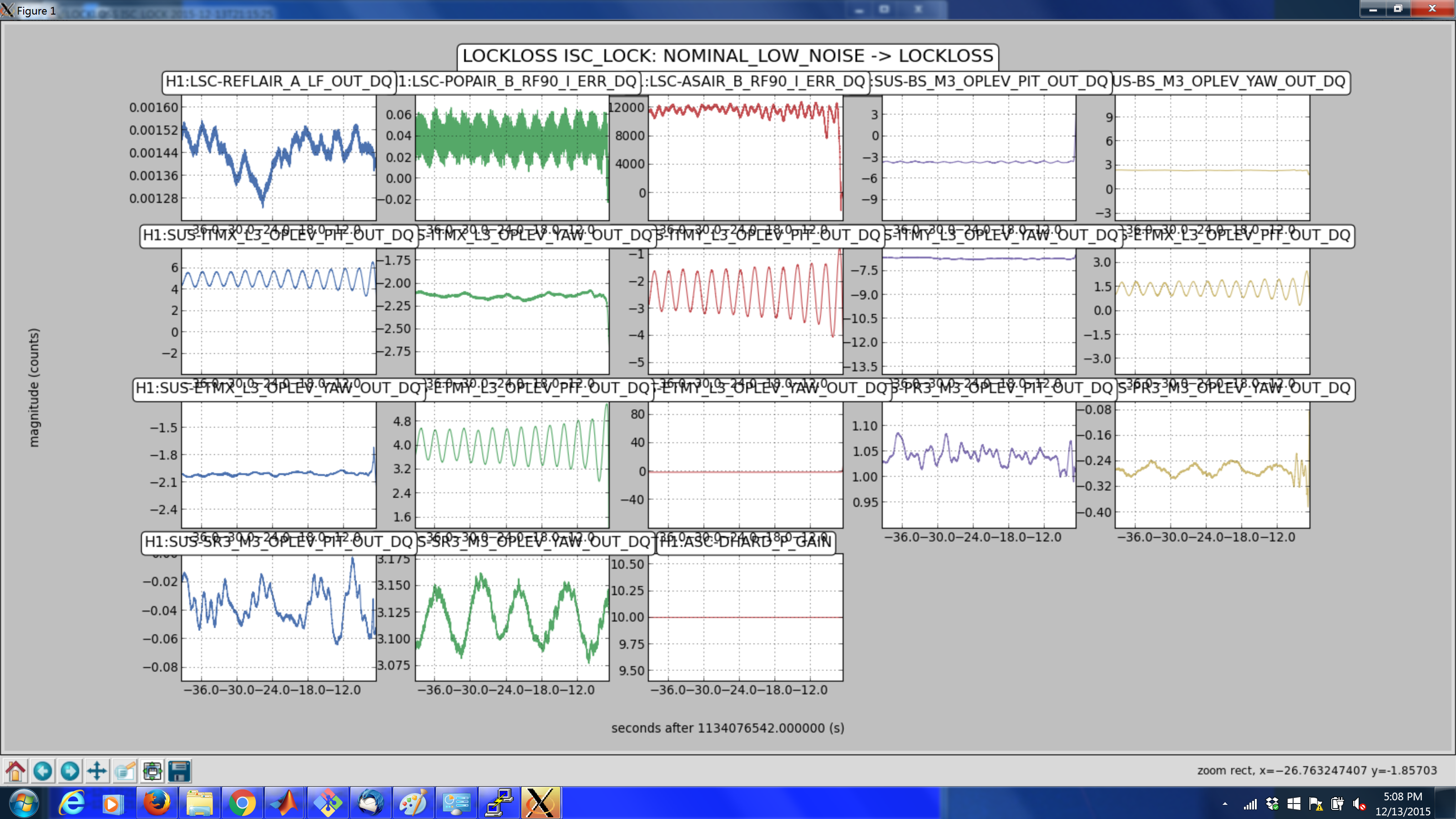Show hidden tray icons
Image resolution: width=1456 pixels, height=819 pixels.
click(x=1225, y=804)
